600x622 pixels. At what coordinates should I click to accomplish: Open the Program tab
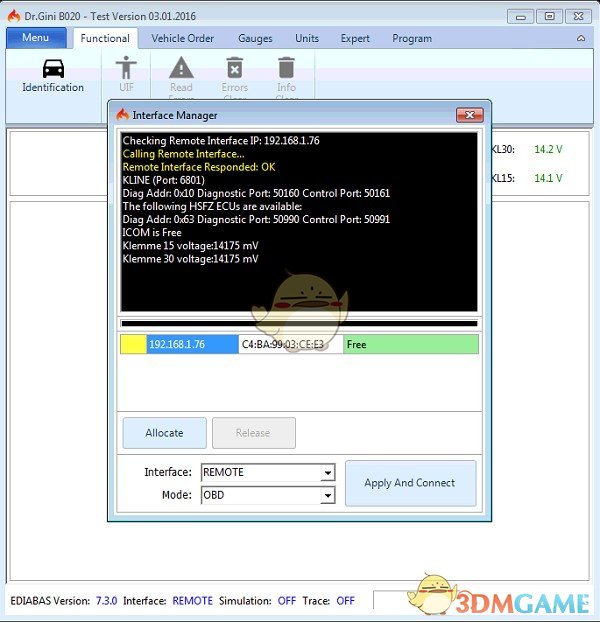412,38
